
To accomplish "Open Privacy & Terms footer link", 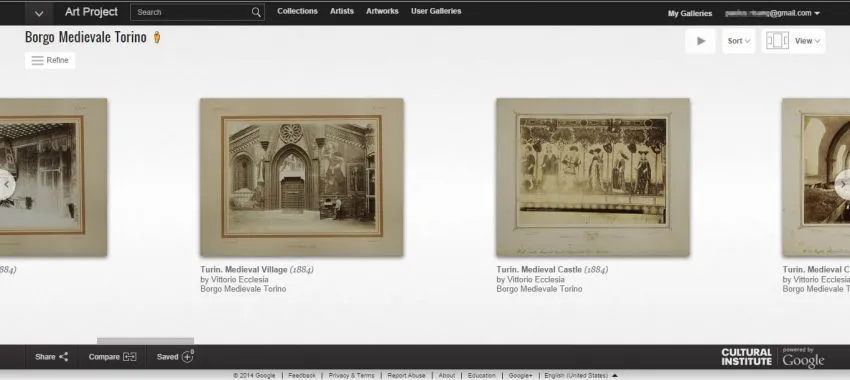I will tap(351, 375).
